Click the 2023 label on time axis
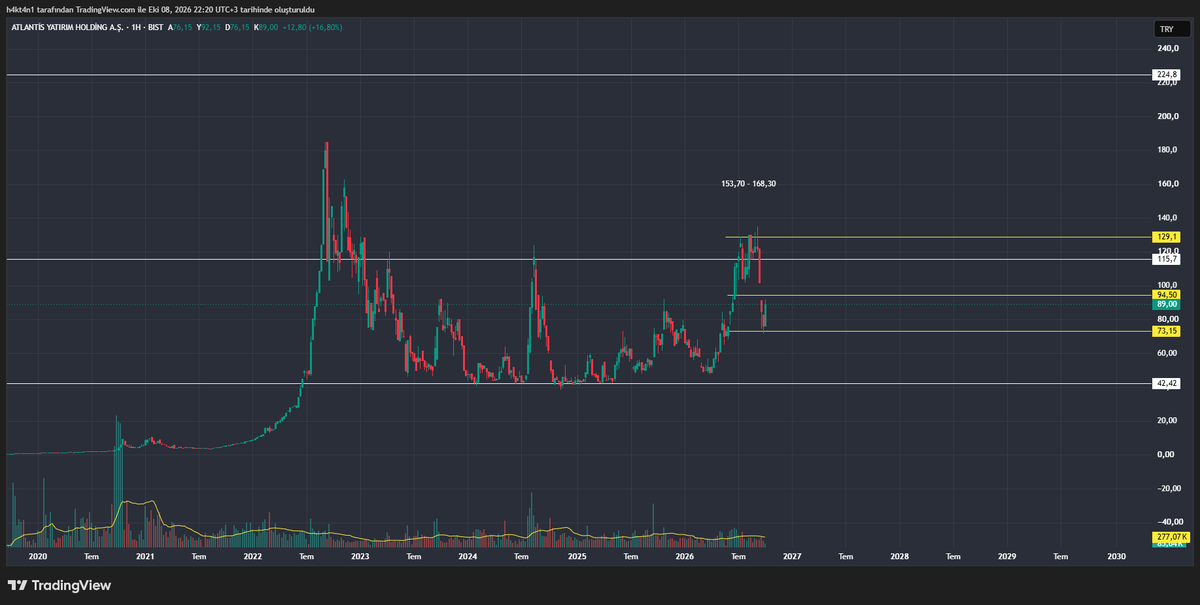Viewport: 1200px width, 605px height. tap(360, 555)
